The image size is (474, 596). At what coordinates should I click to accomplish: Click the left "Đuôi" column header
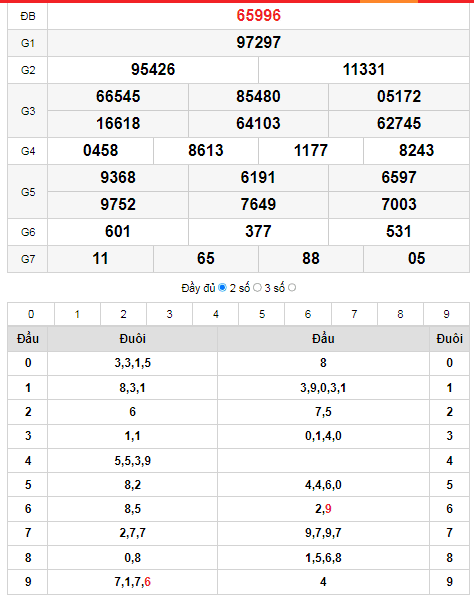click(132, 339)
